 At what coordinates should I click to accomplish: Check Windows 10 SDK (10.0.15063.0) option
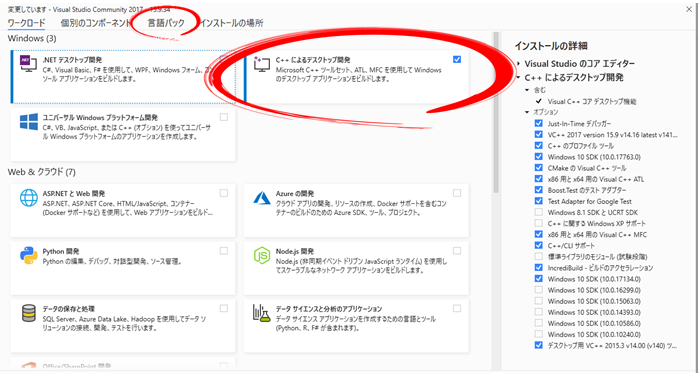[x=539, y=301]
